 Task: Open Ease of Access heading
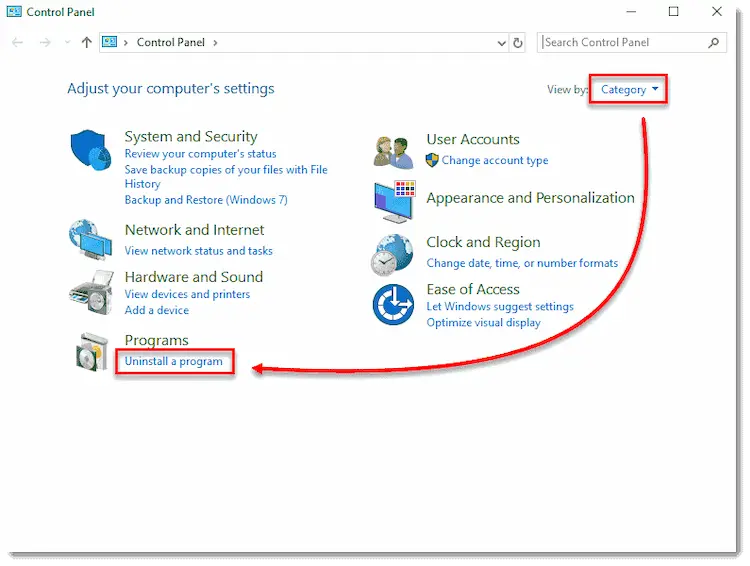(473, 289)
